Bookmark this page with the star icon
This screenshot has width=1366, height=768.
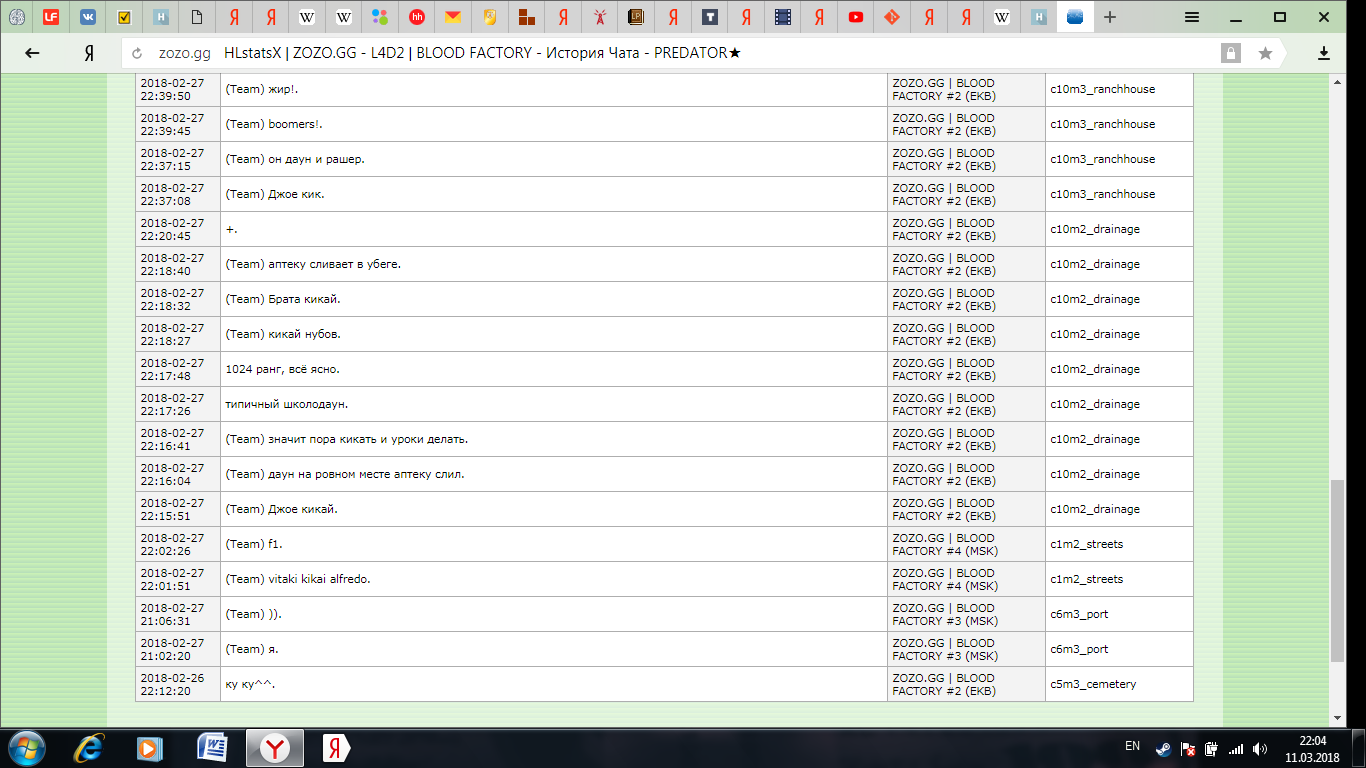(1265, 53)
